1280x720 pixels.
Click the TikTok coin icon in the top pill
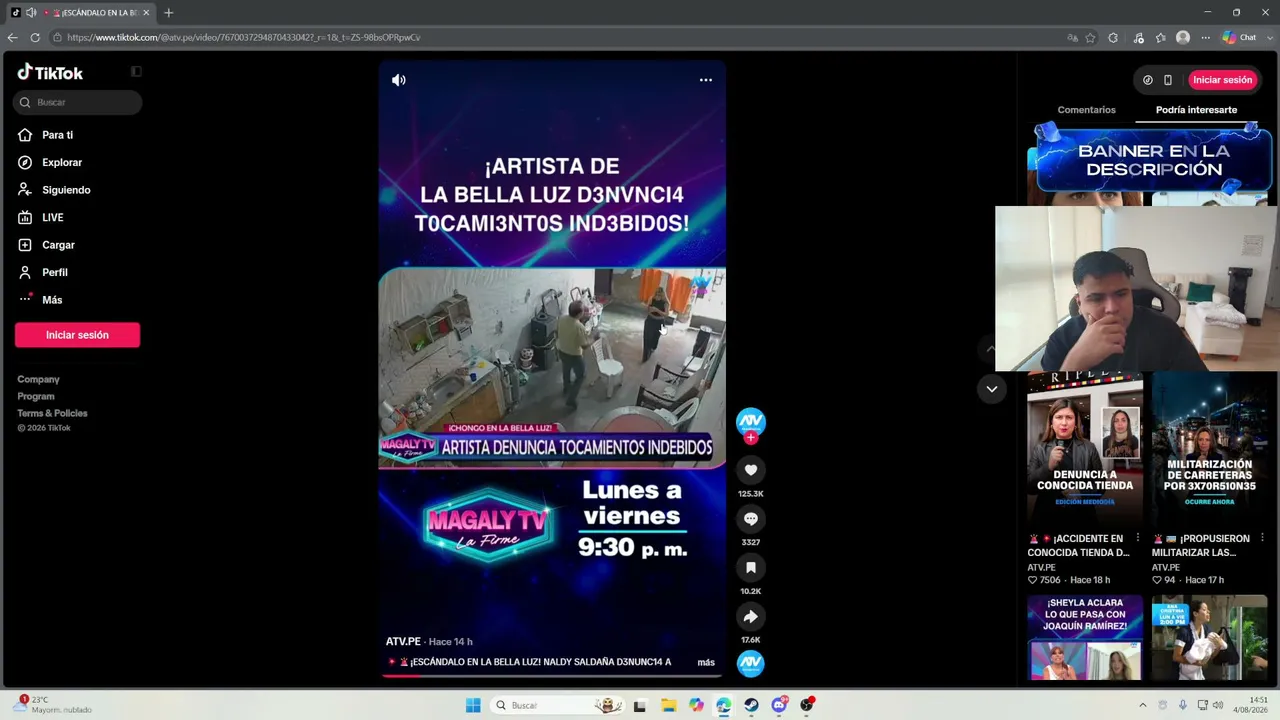[1148, 80]
